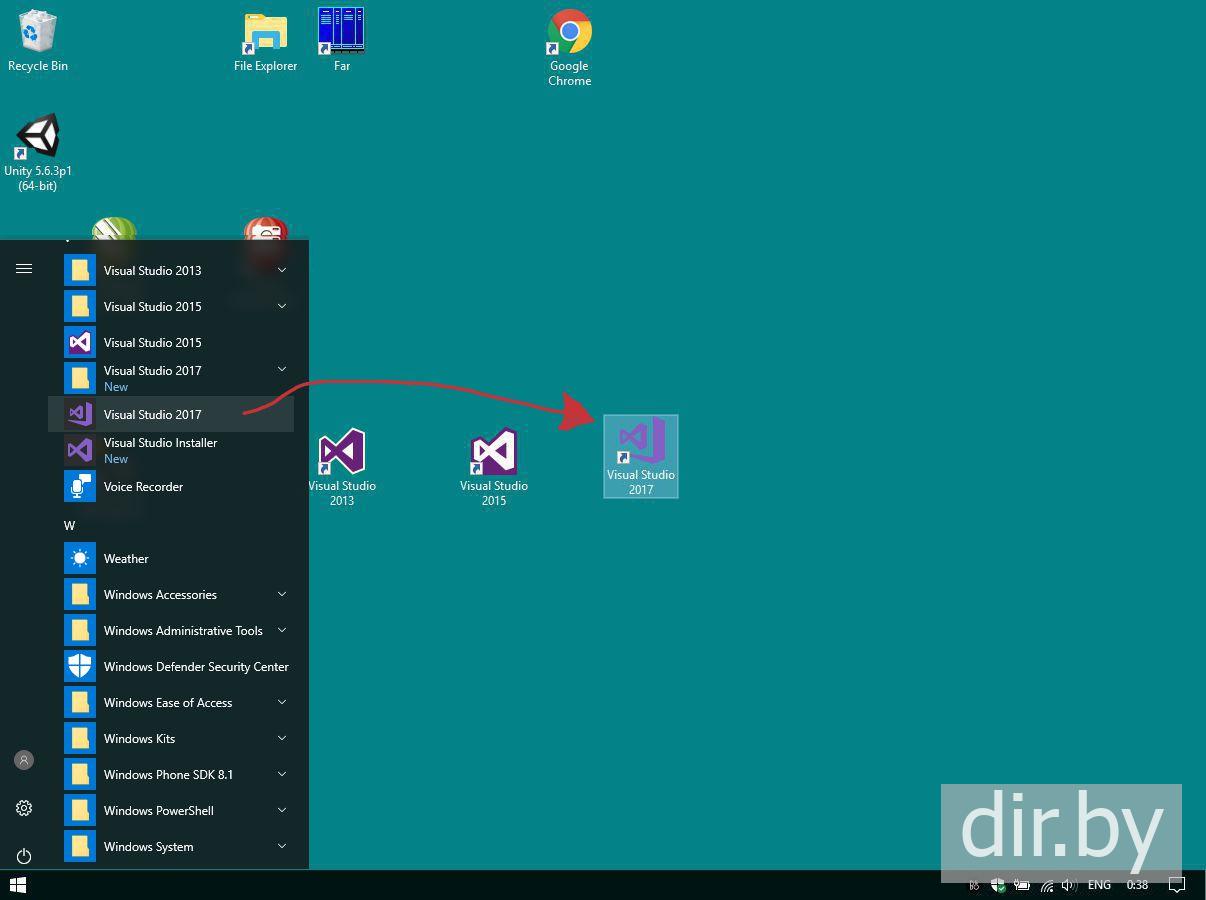Launch Visual Studio 2015 app from Start list
1206x900 pixels.
[x=171, y=342]
